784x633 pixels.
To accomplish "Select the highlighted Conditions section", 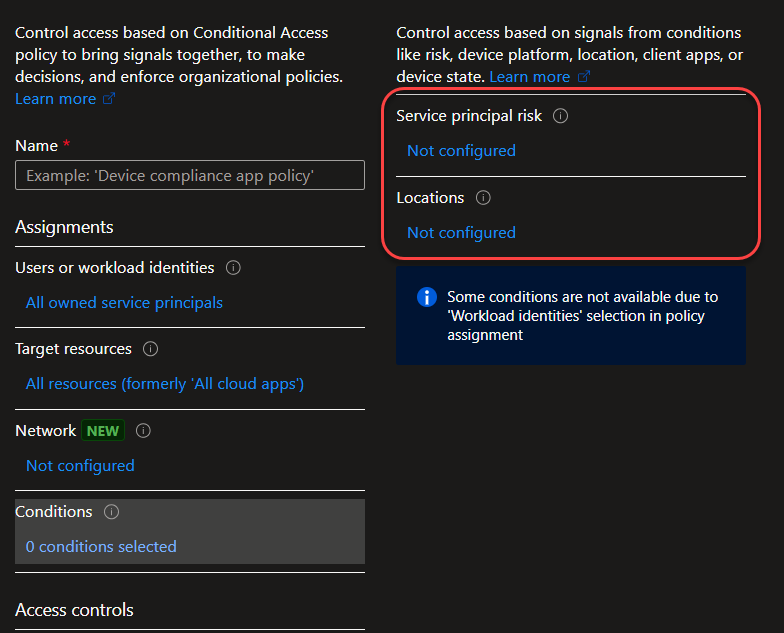I will pos(190,532).
